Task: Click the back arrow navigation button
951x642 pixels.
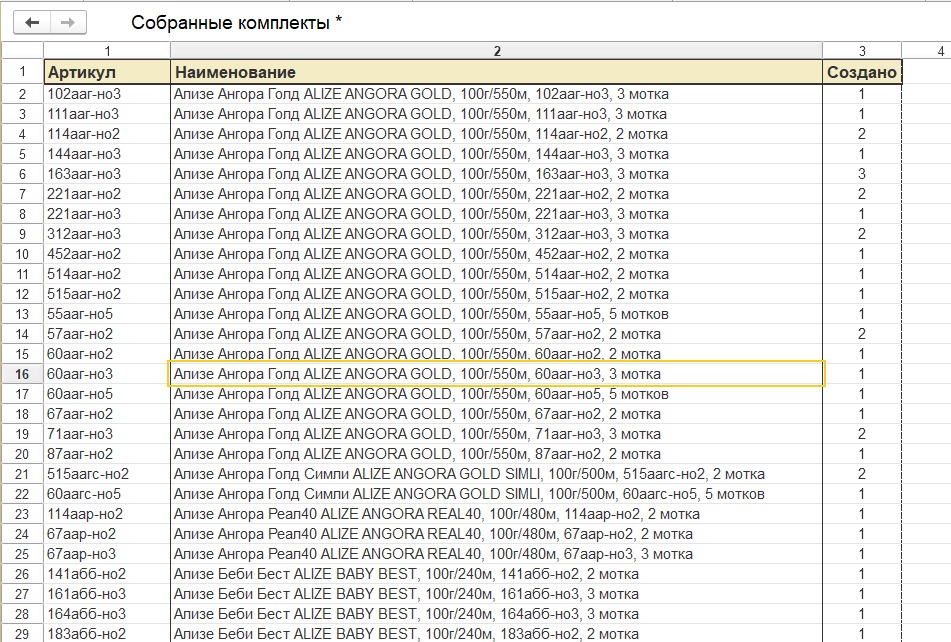Action: coord(32,22)
